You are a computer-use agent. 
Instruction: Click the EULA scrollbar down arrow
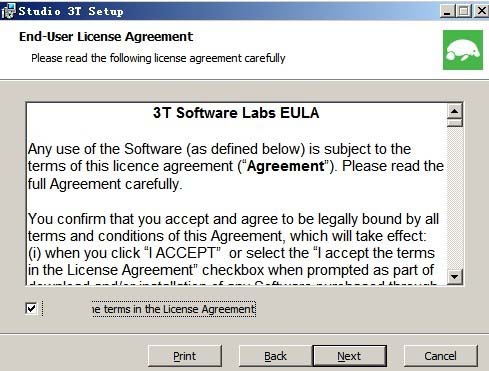(455, 277)
